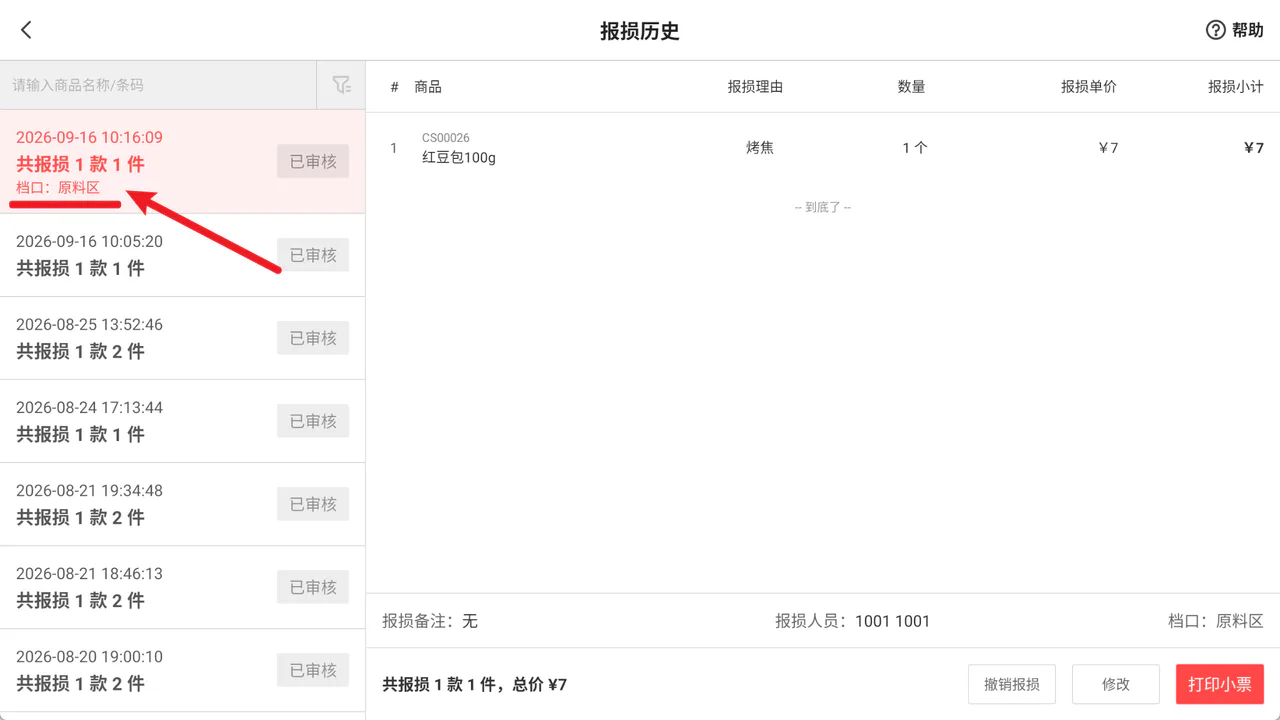Click the 红豆包100g product row
Image resolution: width=1280 pixels, height=720 pixels.
coord(823,148)
